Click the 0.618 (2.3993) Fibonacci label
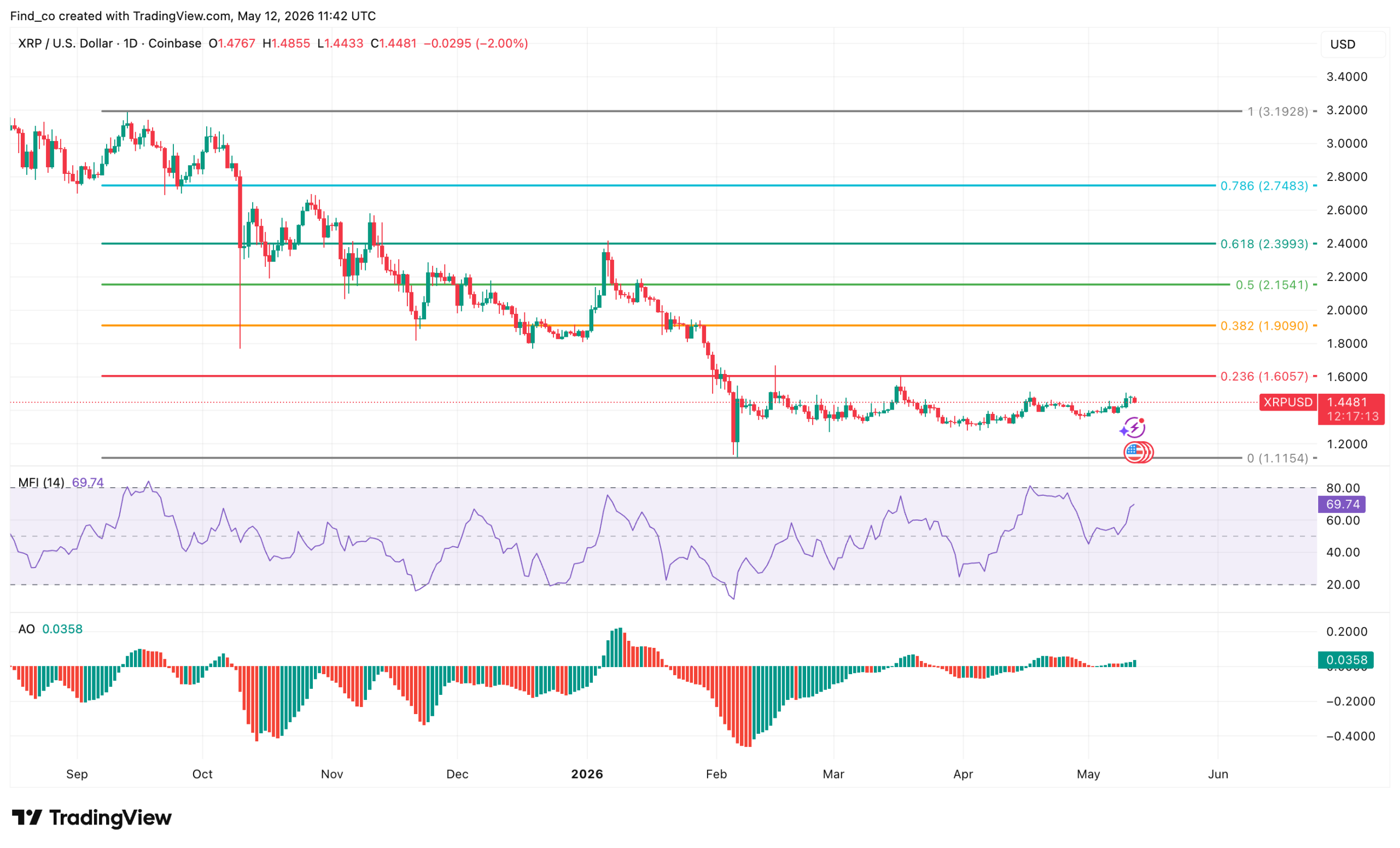The width and height of the screenshot is (1400, 848). (x=1264, y=244)
